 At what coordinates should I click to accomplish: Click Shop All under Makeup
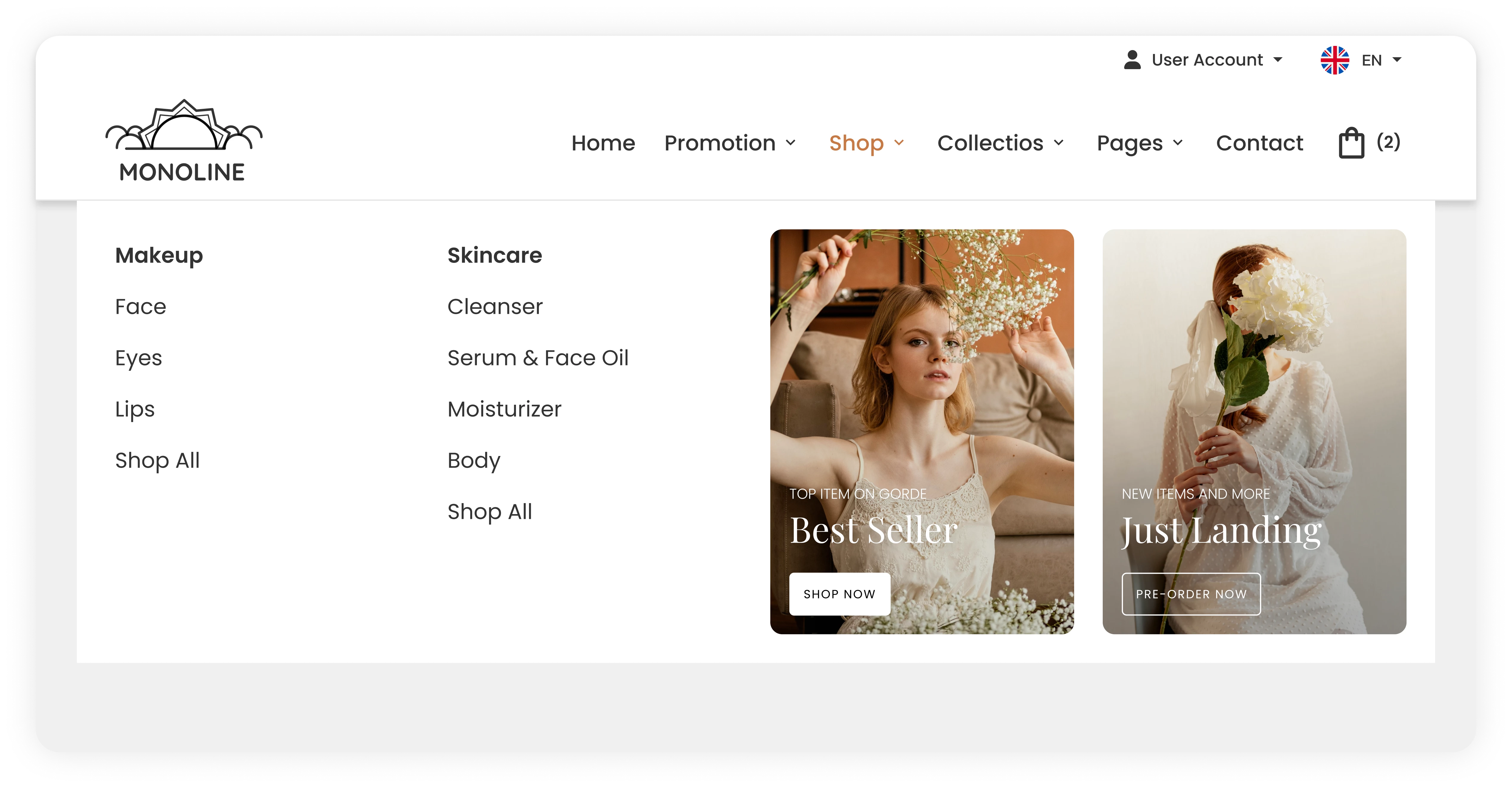157,460
